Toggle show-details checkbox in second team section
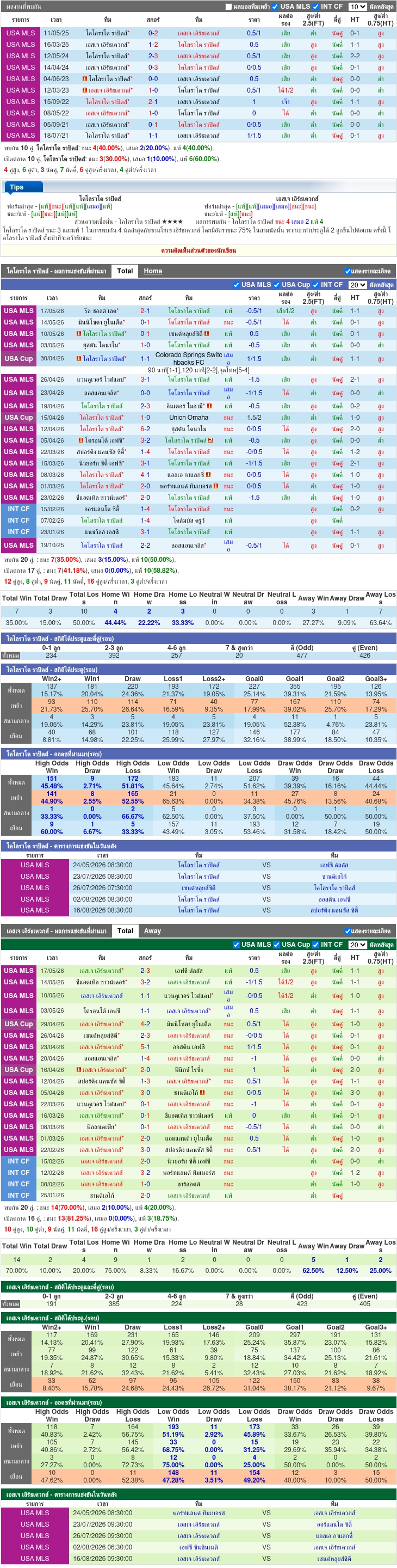This screenshot has height=1568, width=397. 348,932
